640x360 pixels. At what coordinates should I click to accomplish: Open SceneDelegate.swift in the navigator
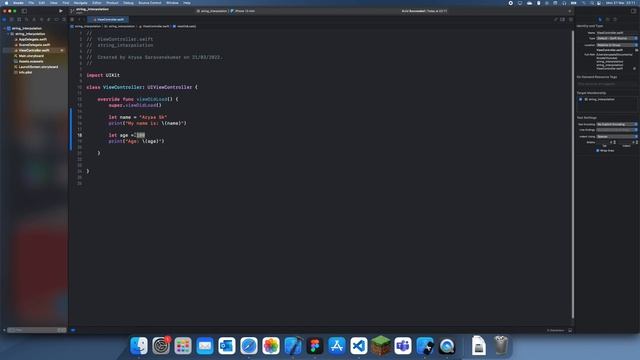(x=34, y=45)
